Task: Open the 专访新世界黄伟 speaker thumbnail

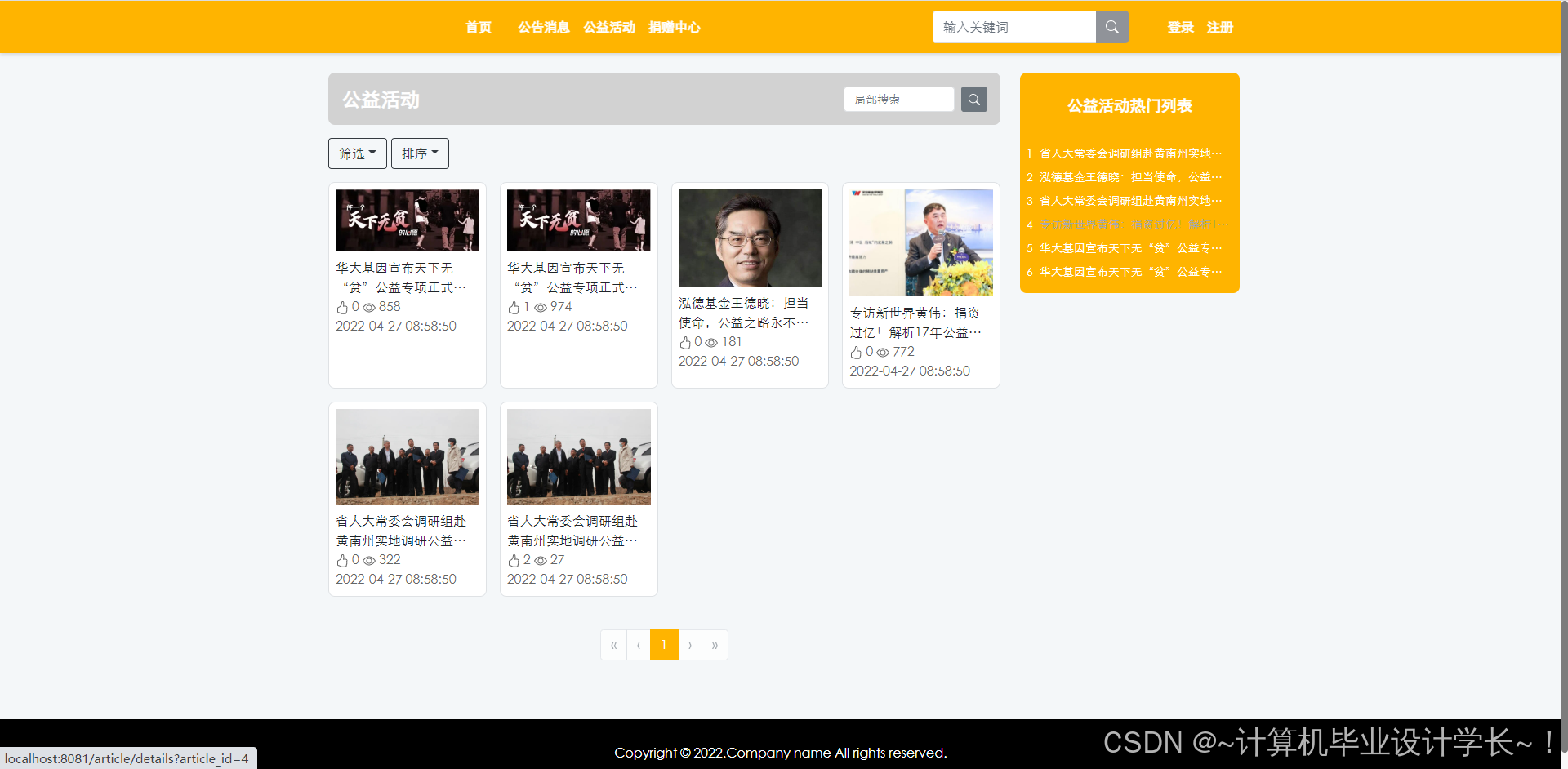Action: pyautogui.click(x=921, y=242)
